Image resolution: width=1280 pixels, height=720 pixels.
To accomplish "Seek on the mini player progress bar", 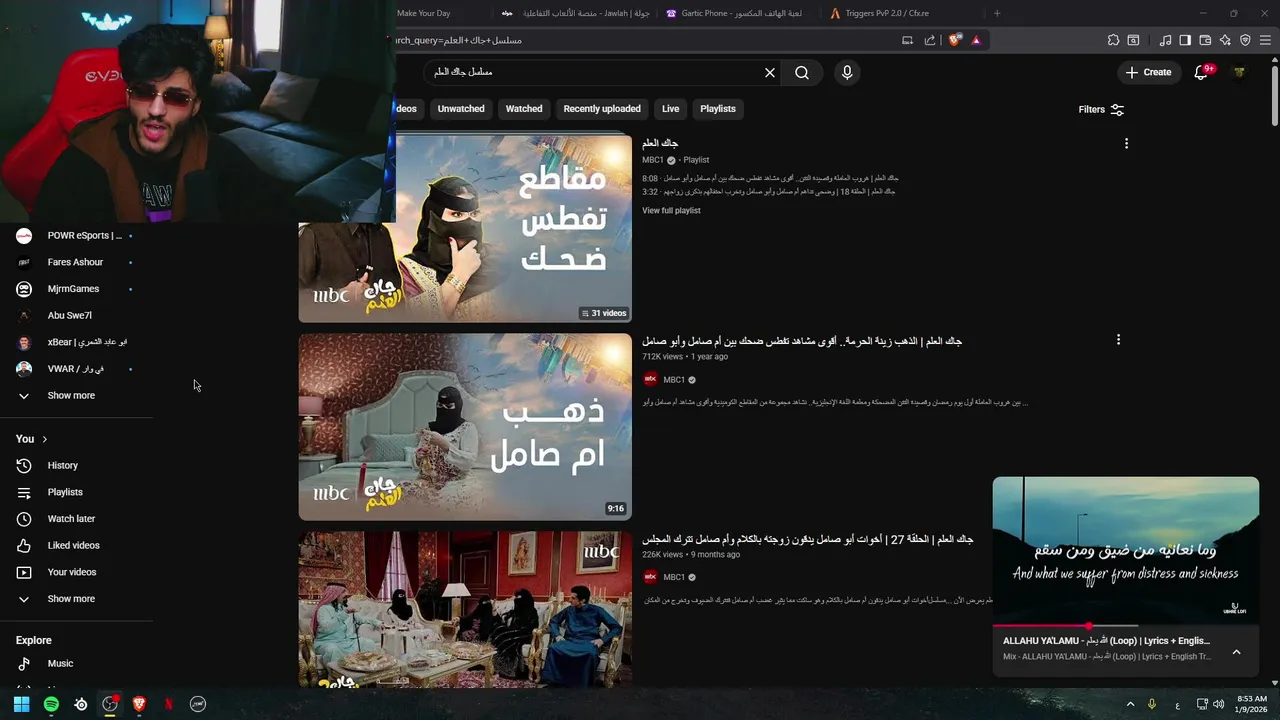I will [x=1126, y=626].
